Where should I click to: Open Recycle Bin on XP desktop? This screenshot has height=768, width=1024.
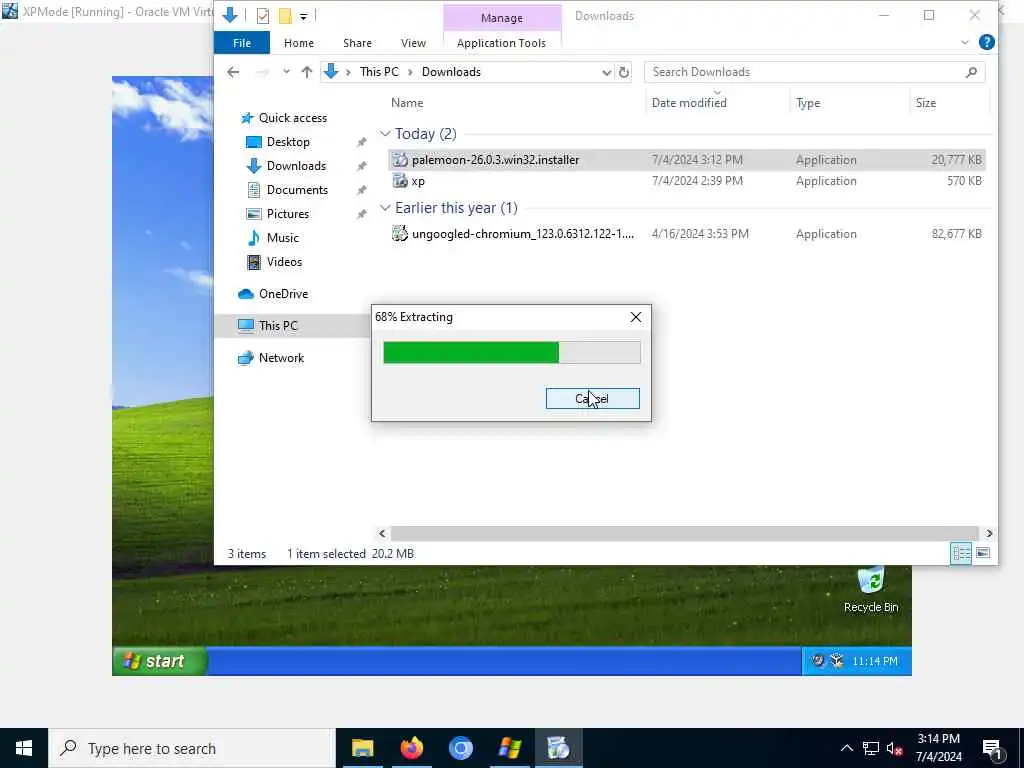[x=871, y=590]
